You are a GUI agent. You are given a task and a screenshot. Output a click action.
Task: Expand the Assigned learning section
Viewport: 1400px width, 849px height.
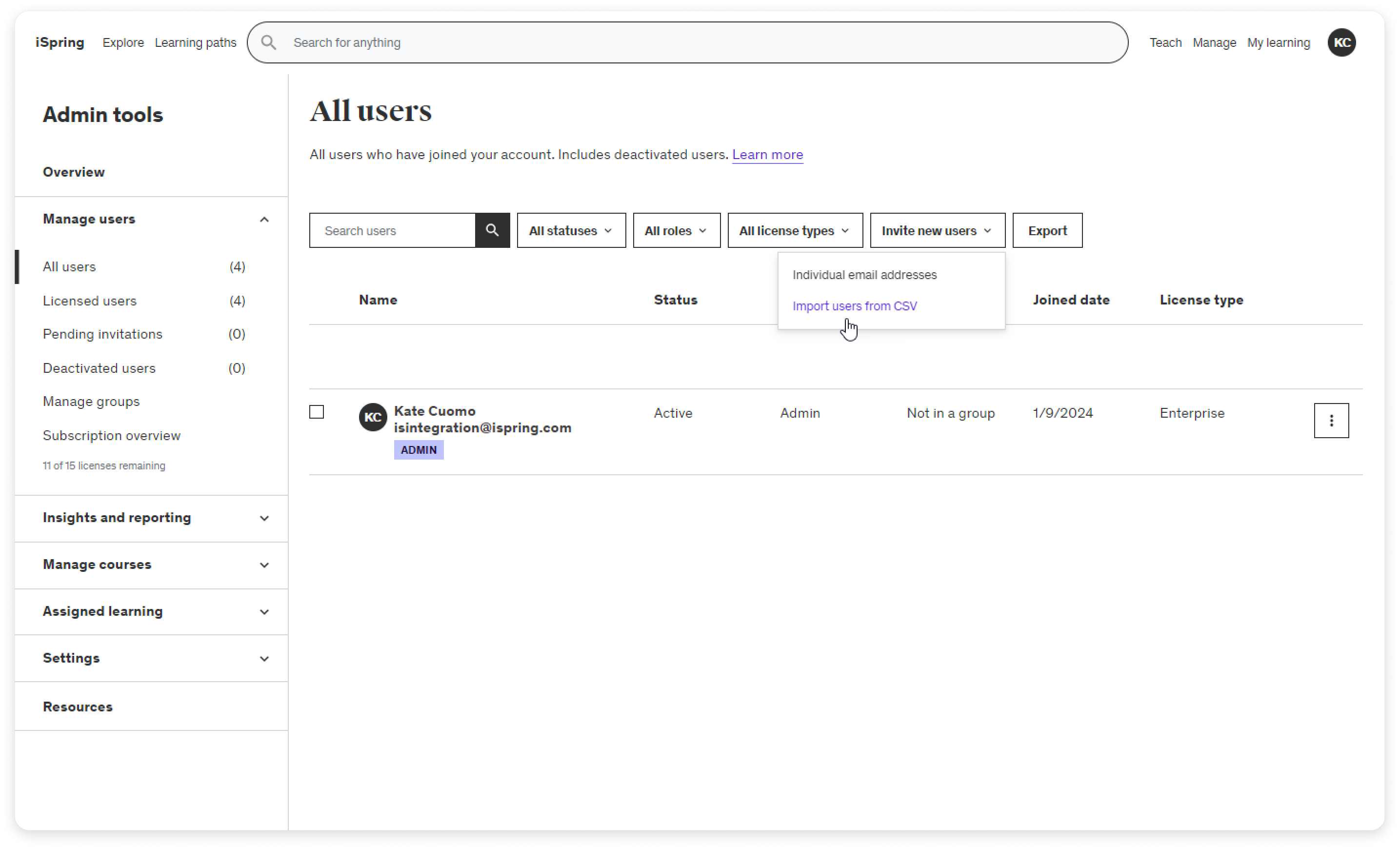264,612
